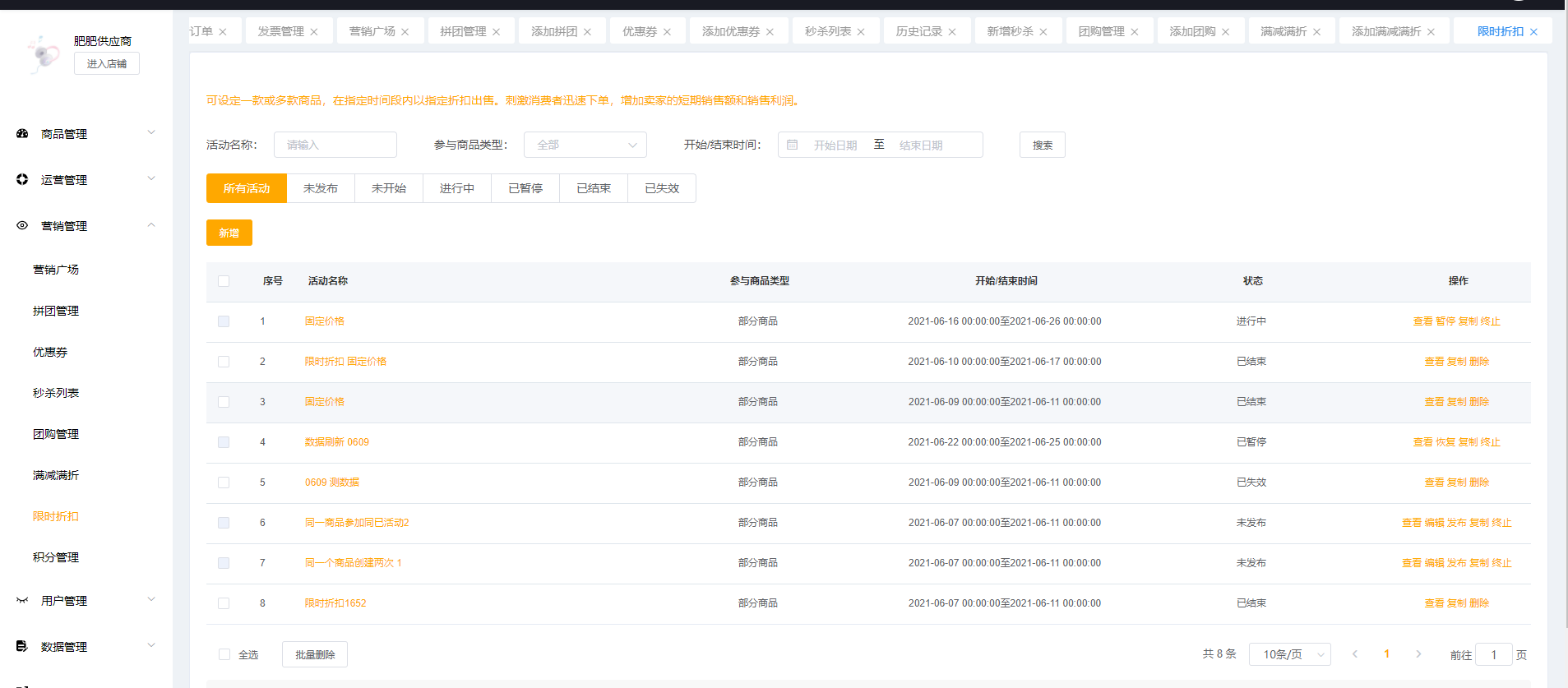Click the 运营管理 sidebar icon

click(x=22, y=179)
